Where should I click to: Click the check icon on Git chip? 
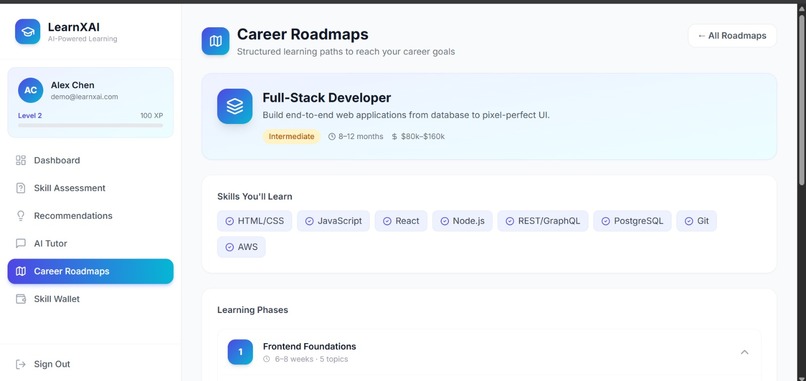(689, 221)
